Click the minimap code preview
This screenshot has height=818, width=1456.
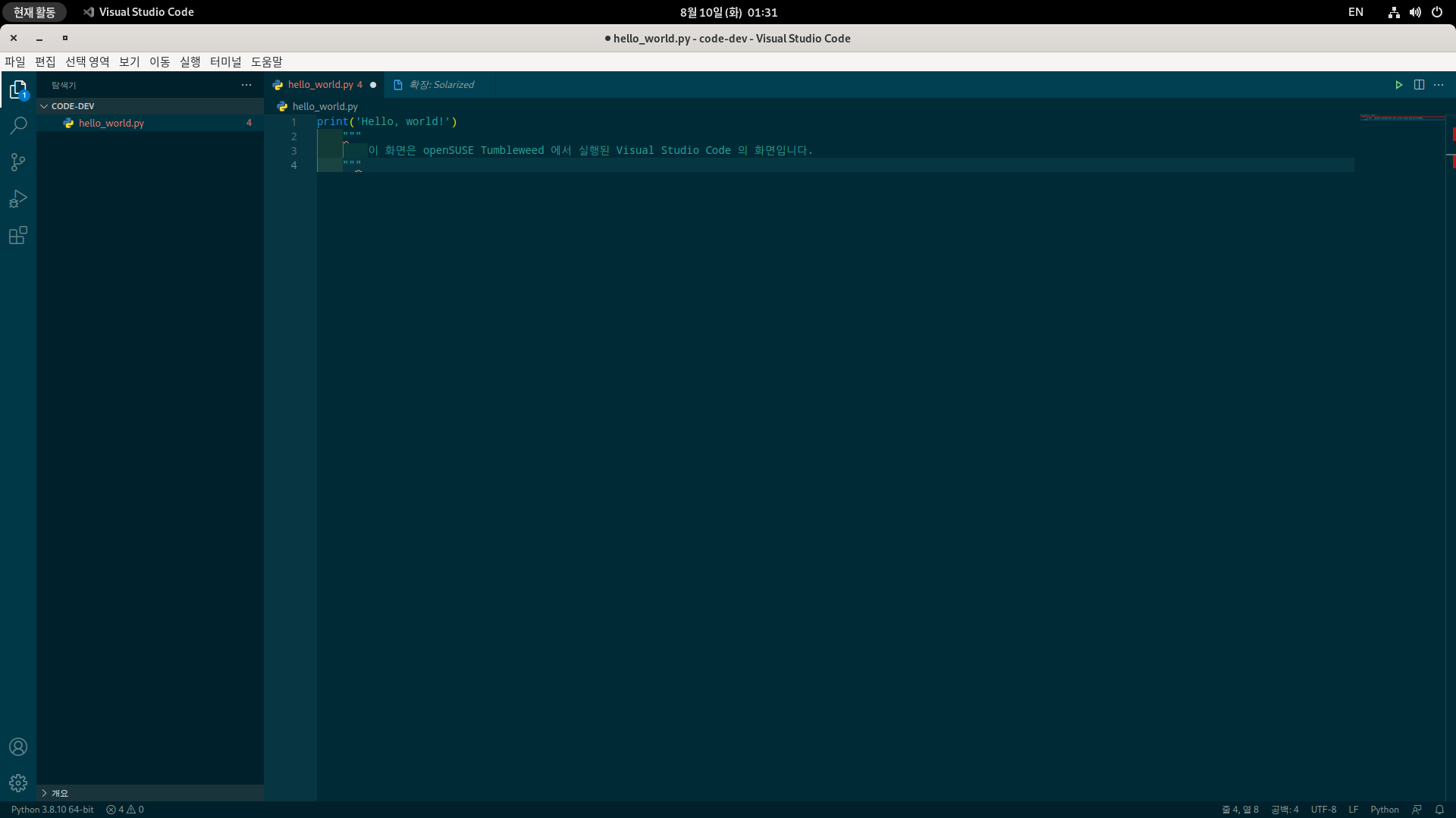click(1402, 118)
